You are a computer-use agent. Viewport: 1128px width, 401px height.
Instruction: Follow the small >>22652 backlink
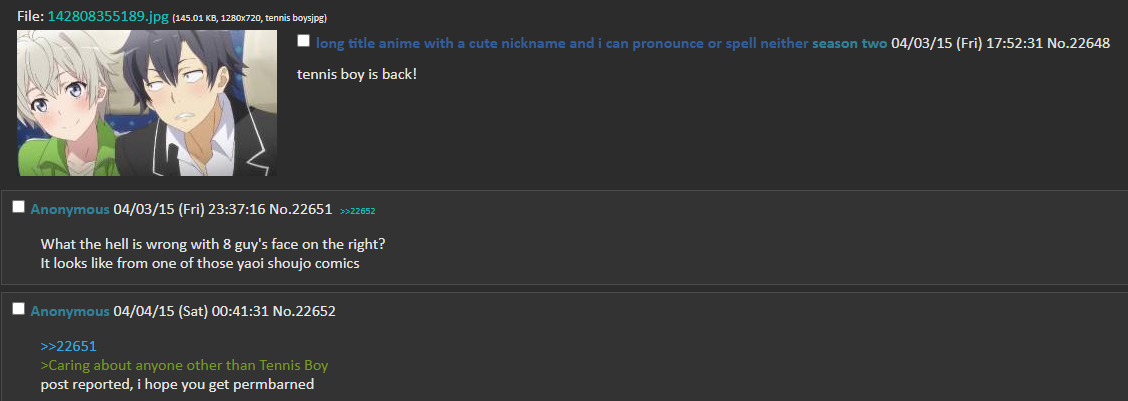[x=357, y=211]
